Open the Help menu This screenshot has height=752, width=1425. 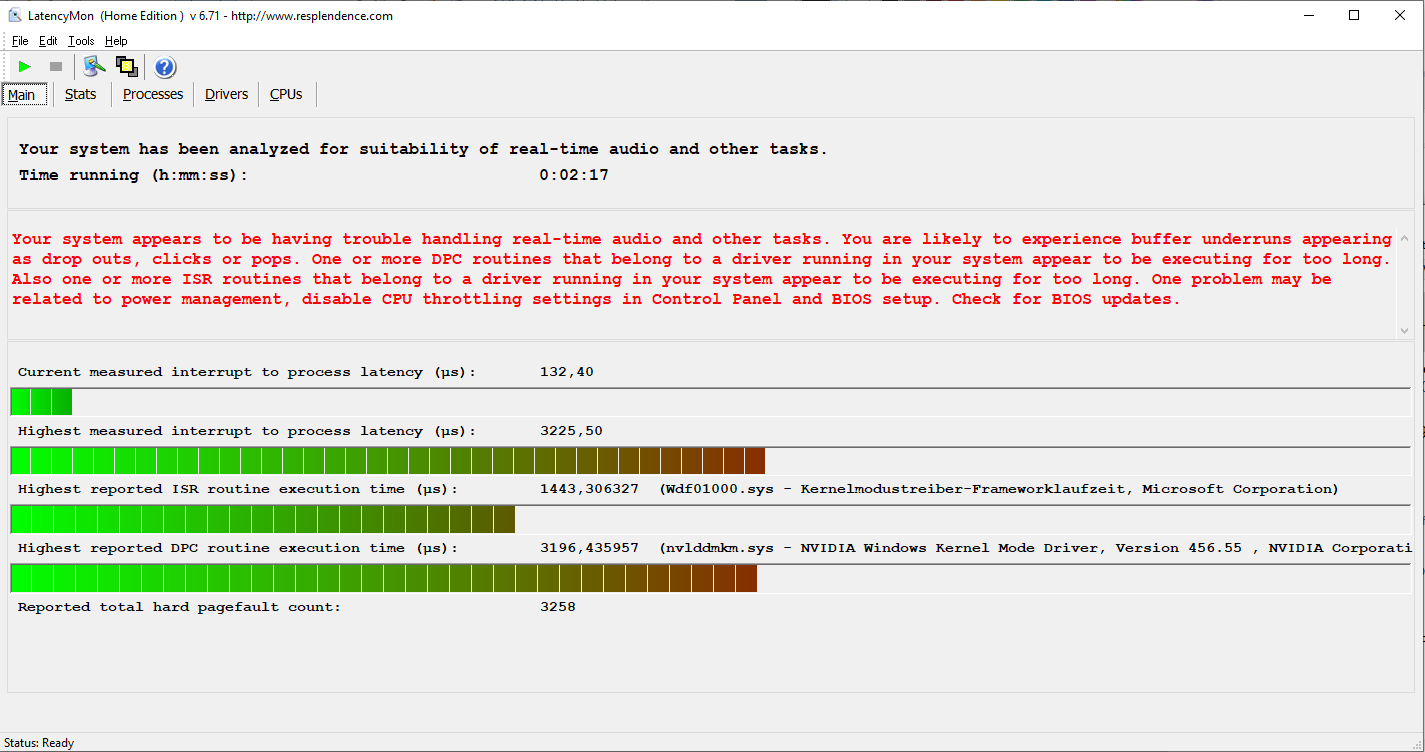116,41
